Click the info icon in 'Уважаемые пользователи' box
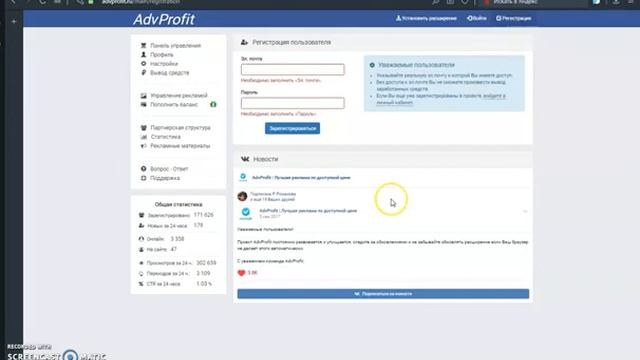 tap(372, 65)
